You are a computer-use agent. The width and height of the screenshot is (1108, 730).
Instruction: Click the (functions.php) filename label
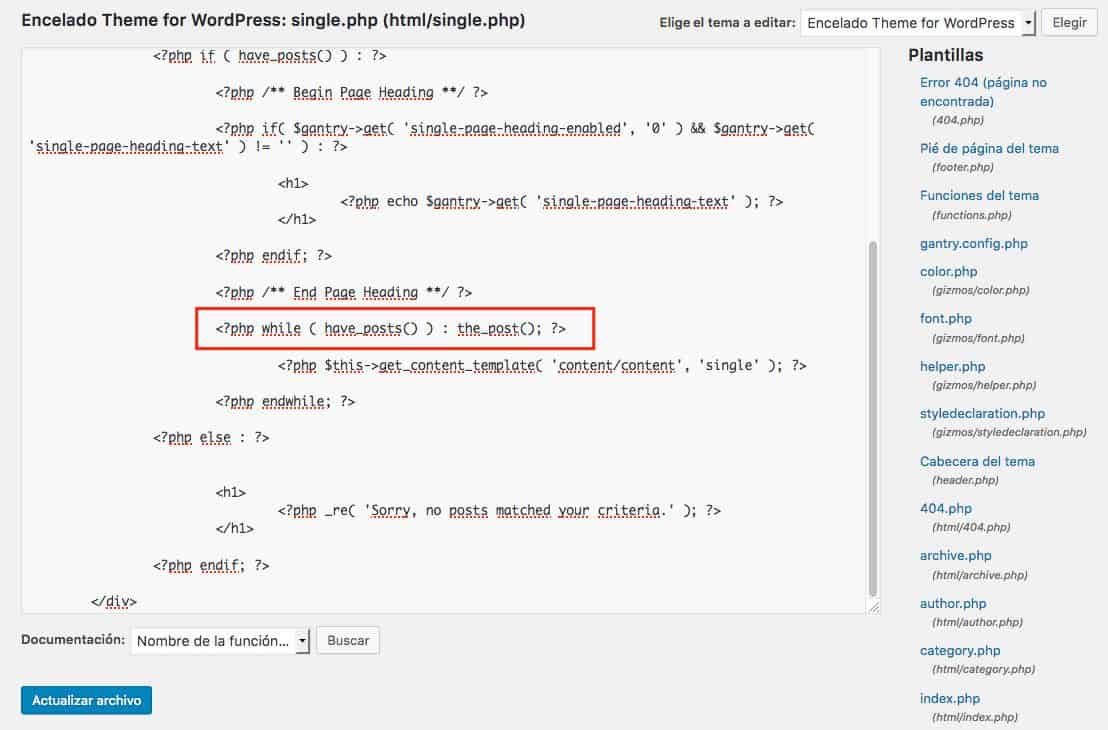[971, 215]
